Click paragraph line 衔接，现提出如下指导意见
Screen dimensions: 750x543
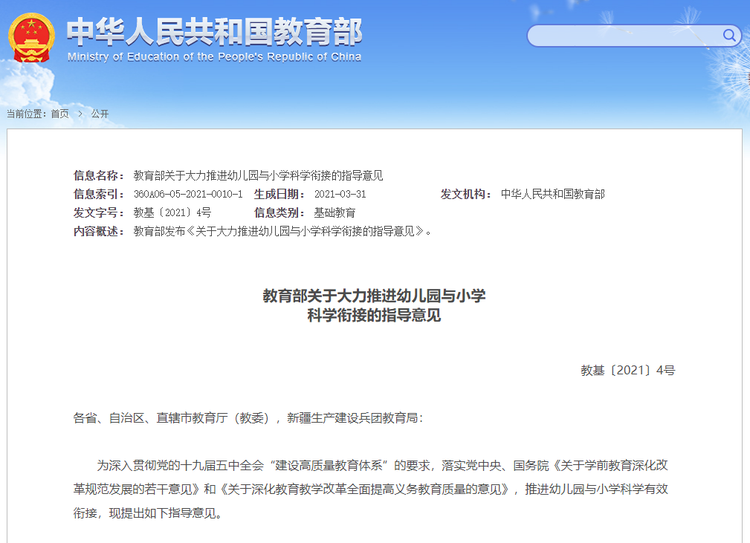pyautogui.click(x=147, y=513)
